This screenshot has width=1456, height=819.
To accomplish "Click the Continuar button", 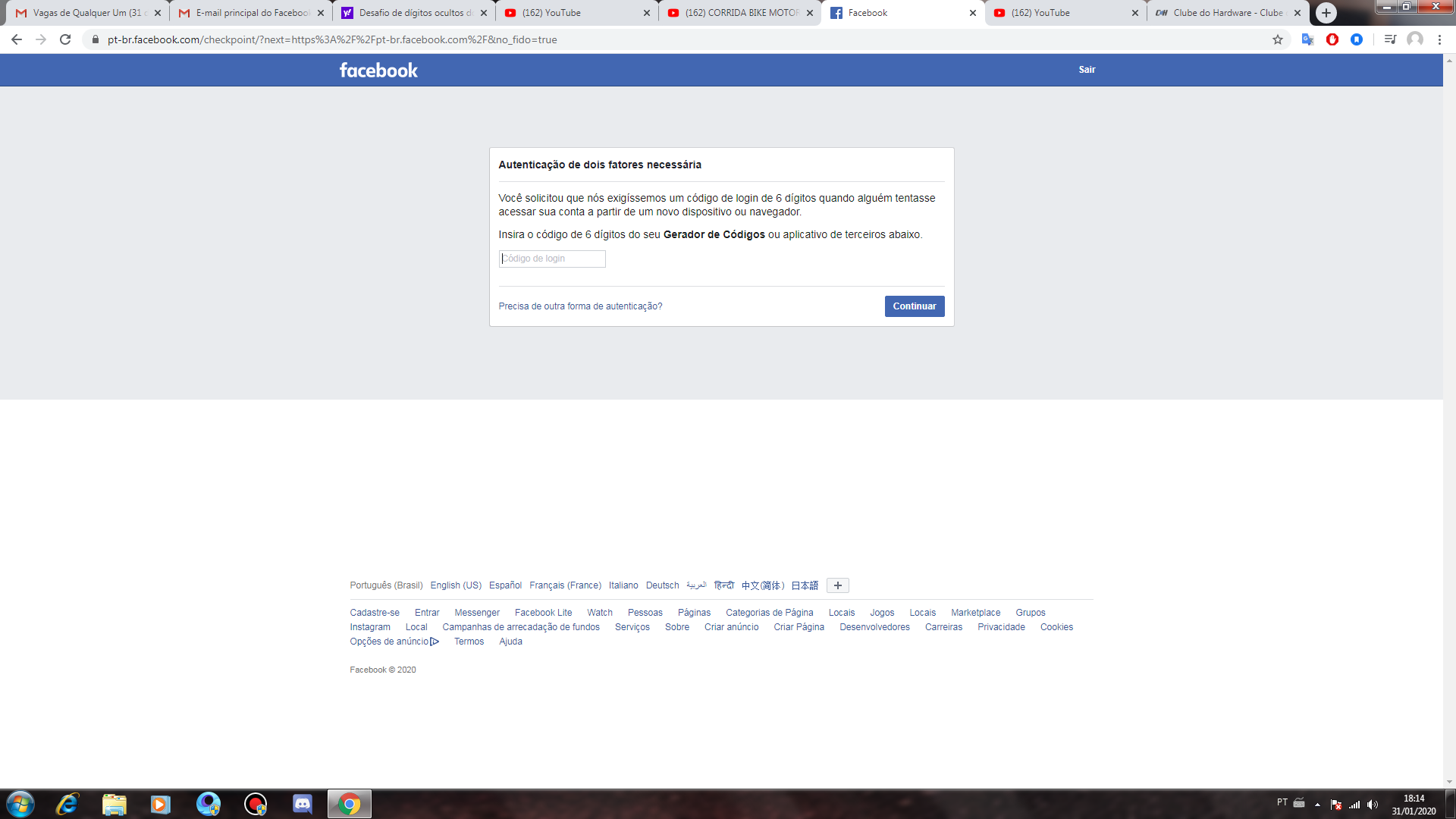I will [x=915, y=306].
